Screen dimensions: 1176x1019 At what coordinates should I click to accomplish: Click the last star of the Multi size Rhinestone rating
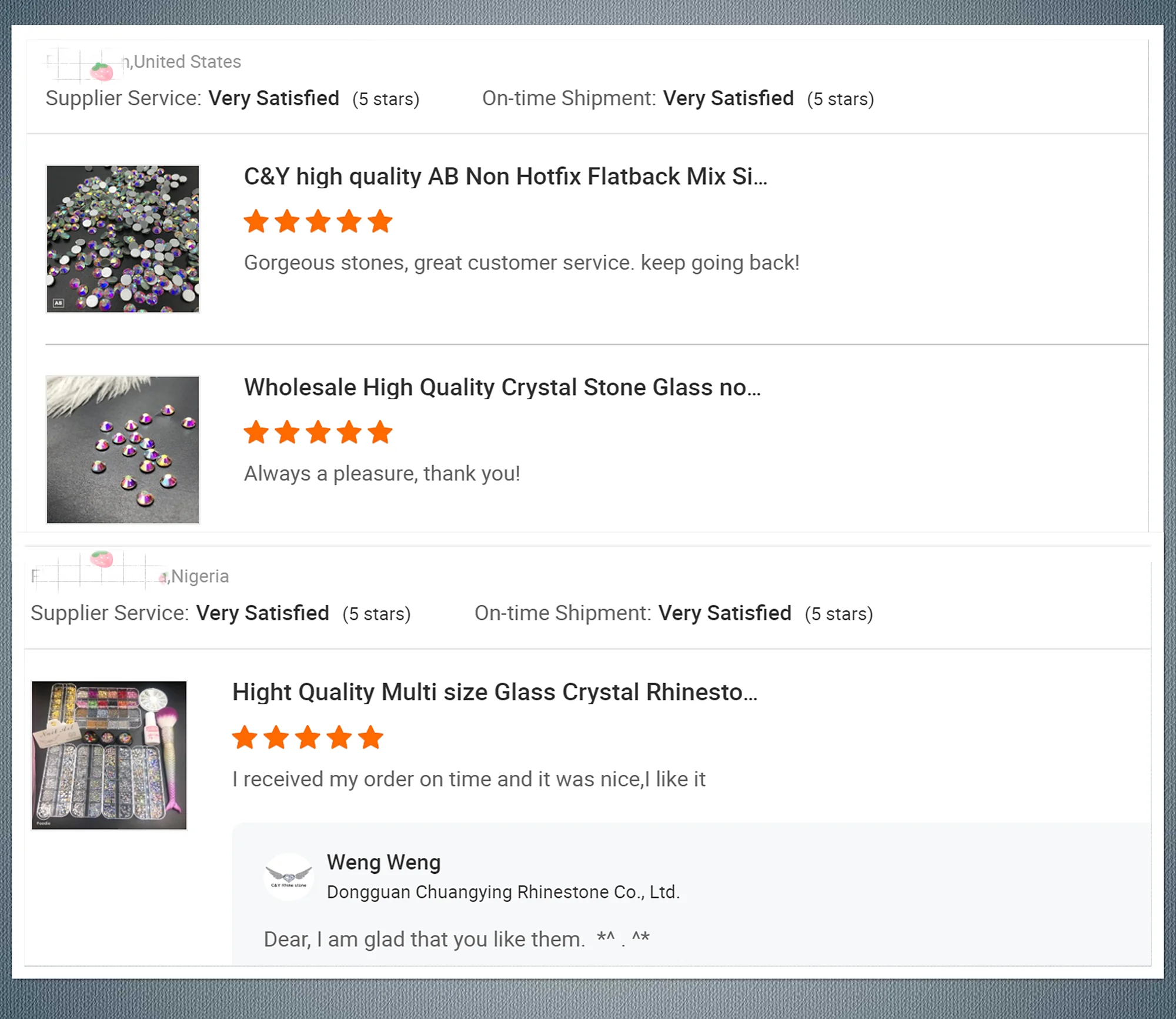pos(371,737)
